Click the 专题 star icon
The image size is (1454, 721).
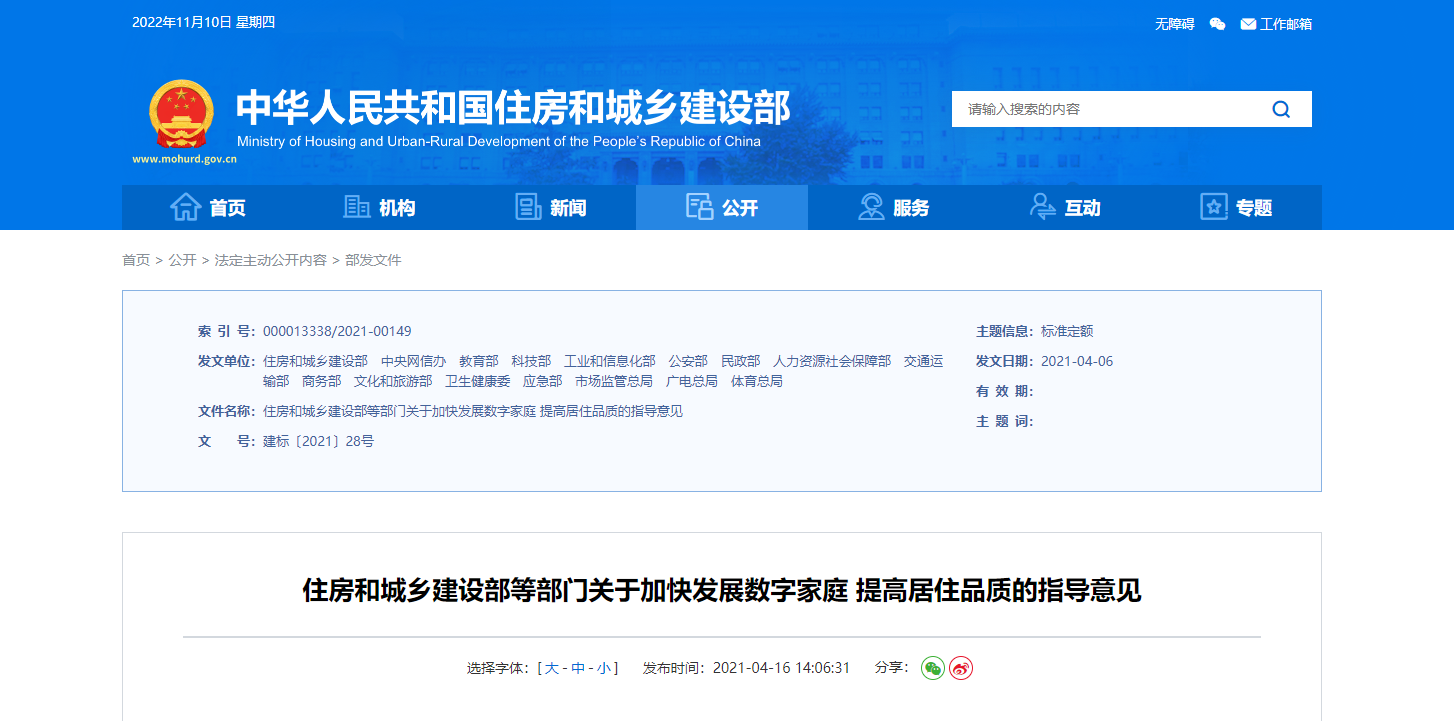(x=1214, y=207)
